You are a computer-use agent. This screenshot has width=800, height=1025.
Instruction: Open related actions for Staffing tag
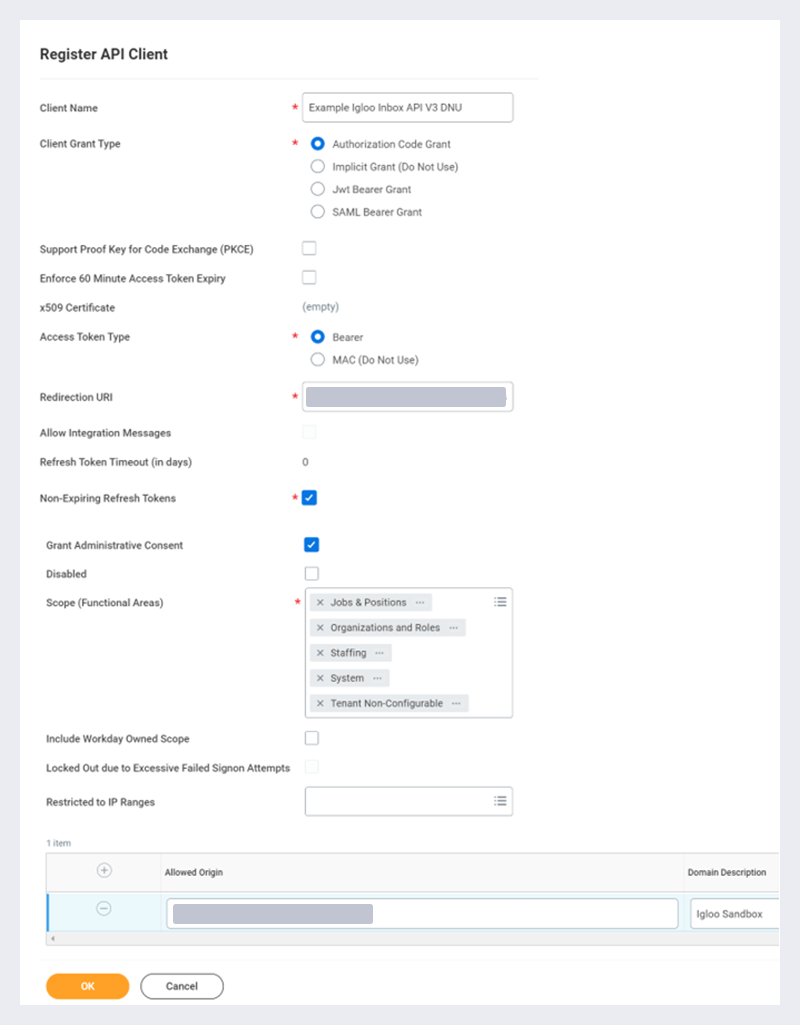pos(380,653)
